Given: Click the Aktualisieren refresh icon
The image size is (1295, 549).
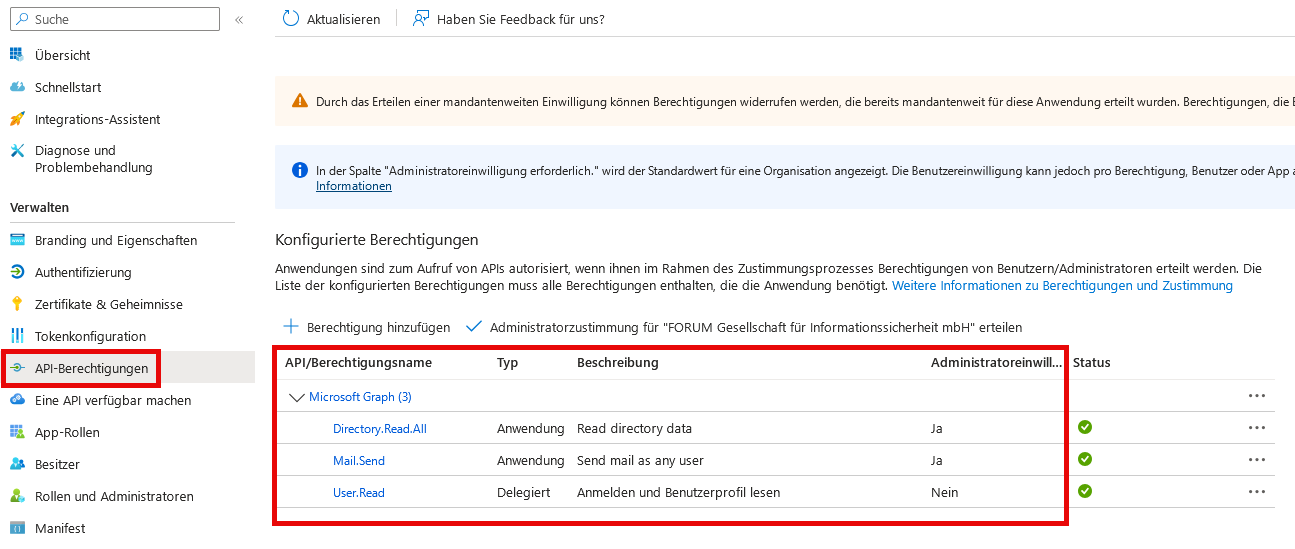Looking at the screenshot, I should pyautogui.click(x=291, y=19).
